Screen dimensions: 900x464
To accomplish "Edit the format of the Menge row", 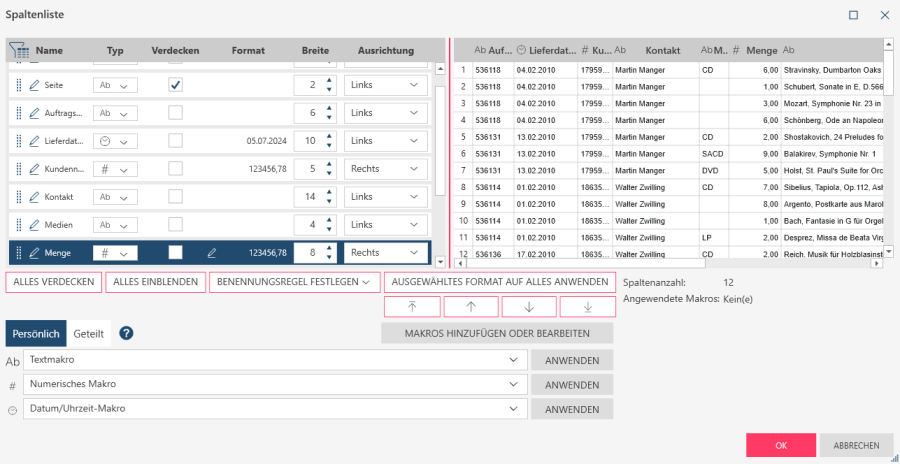I will [211, 253].
